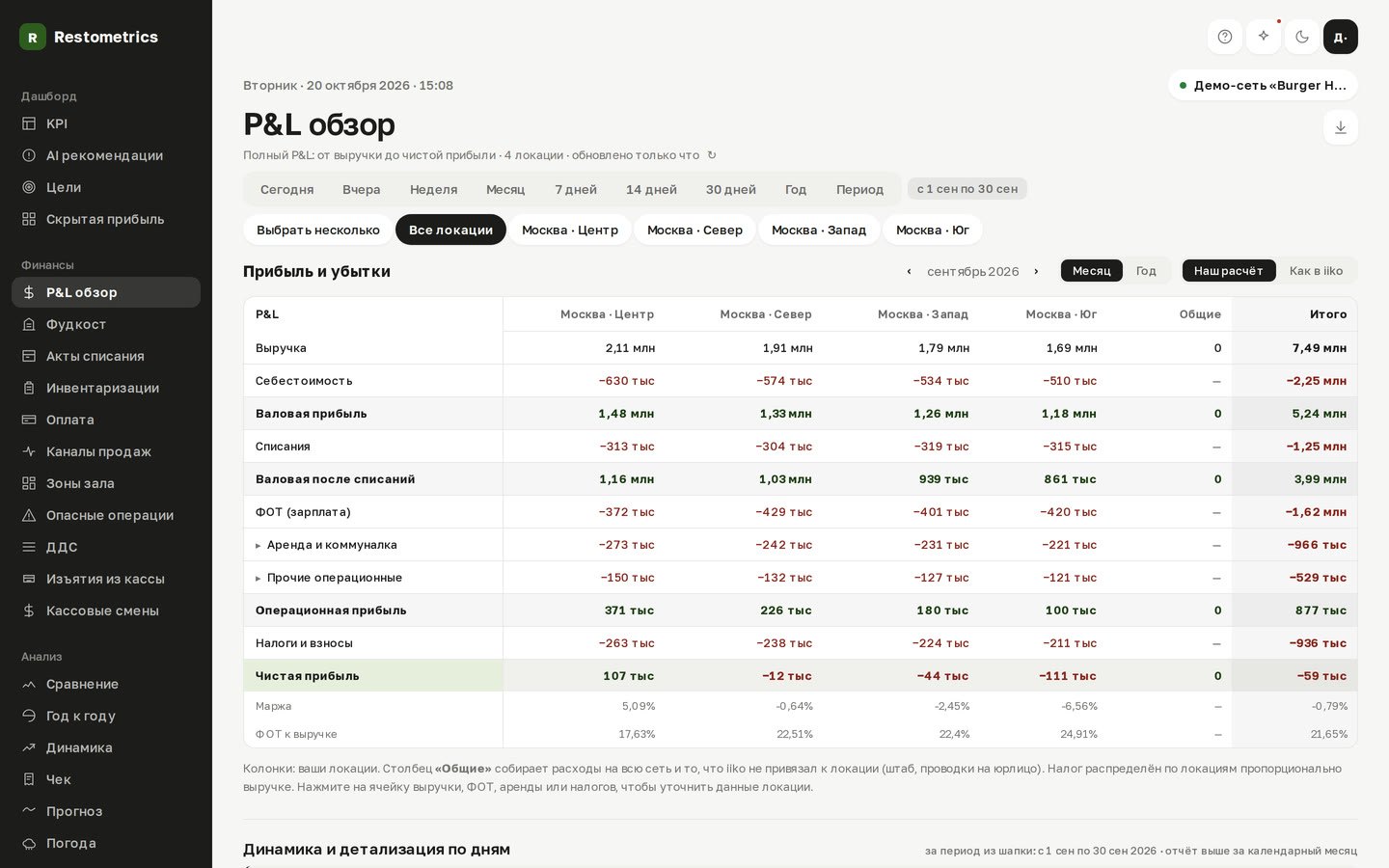Expand the Прочие операционные row
Screen dimensions: 1389x868
coord(258,578)
